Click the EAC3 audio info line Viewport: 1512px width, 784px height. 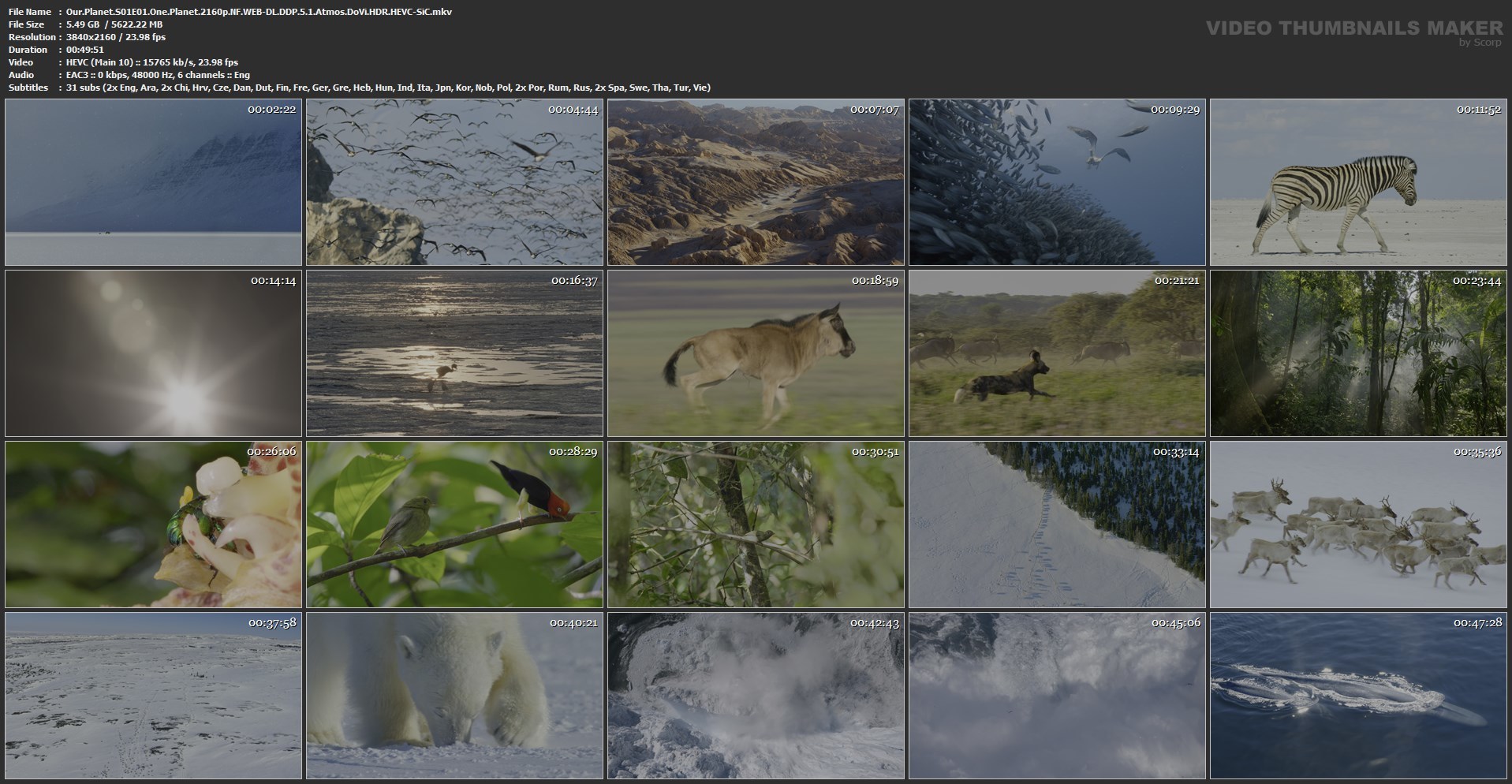pos(158,75)
